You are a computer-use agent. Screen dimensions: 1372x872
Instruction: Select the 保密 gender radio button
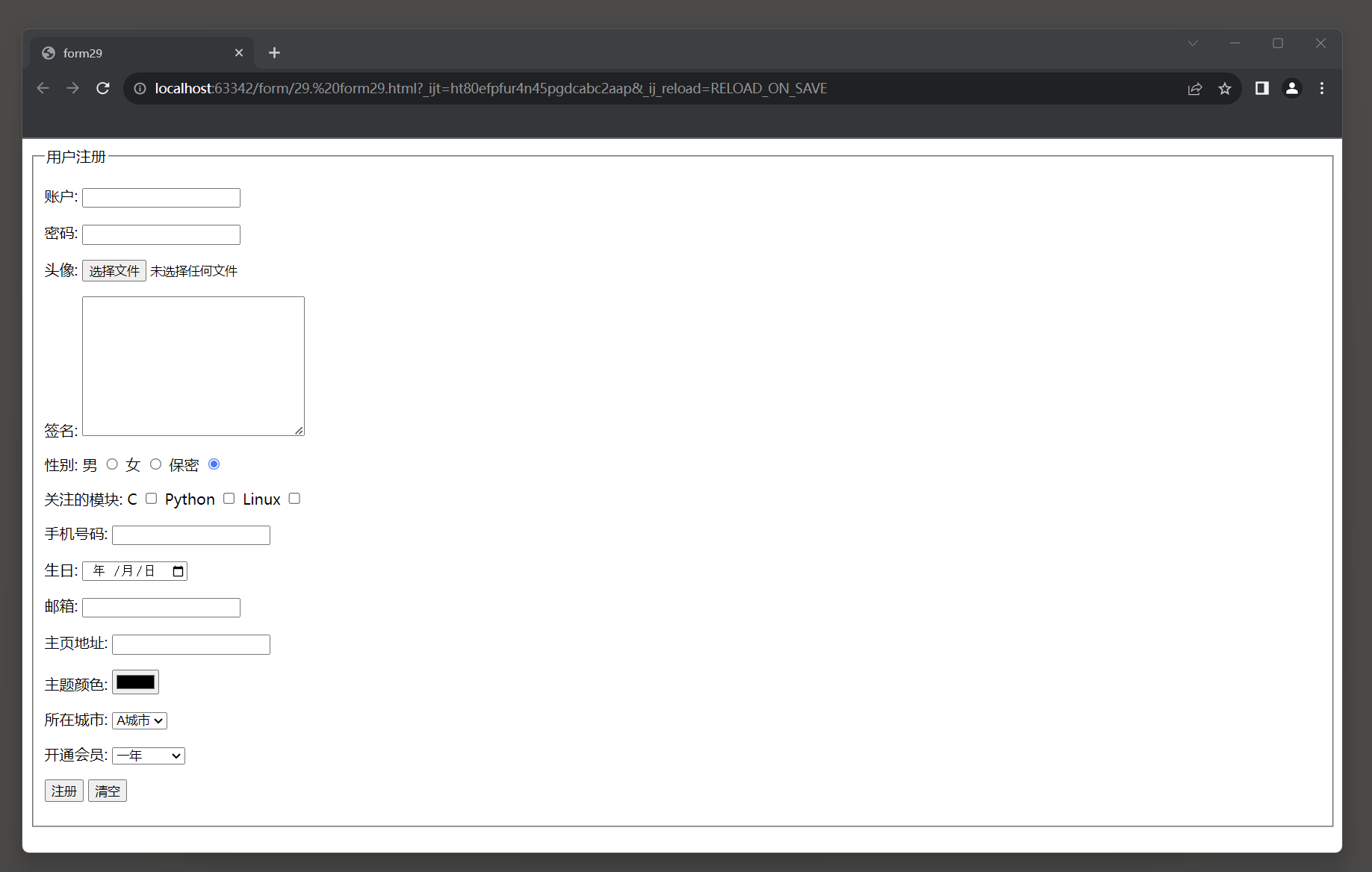[214, 464]
